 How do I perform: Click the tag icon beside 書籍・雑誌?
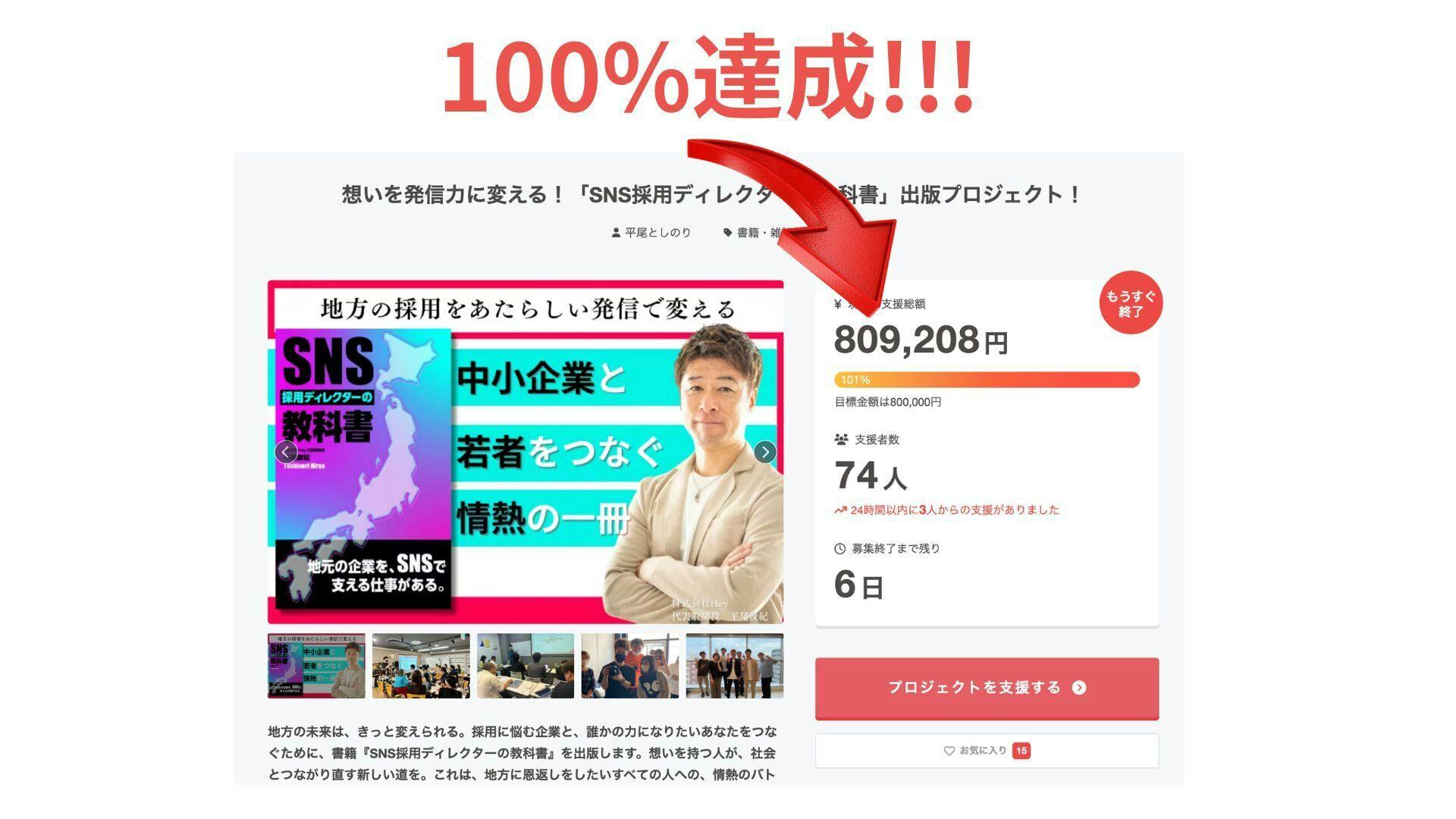[728, 233]
